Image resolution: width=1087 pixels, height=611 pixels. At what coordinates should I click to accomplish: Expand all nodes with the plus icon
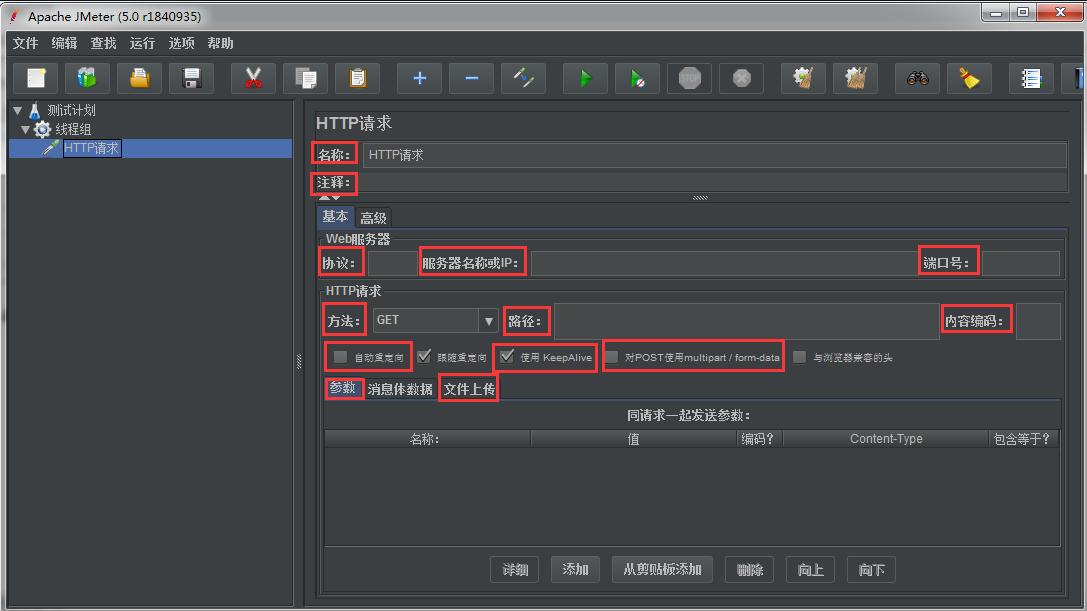click(419, 78)
